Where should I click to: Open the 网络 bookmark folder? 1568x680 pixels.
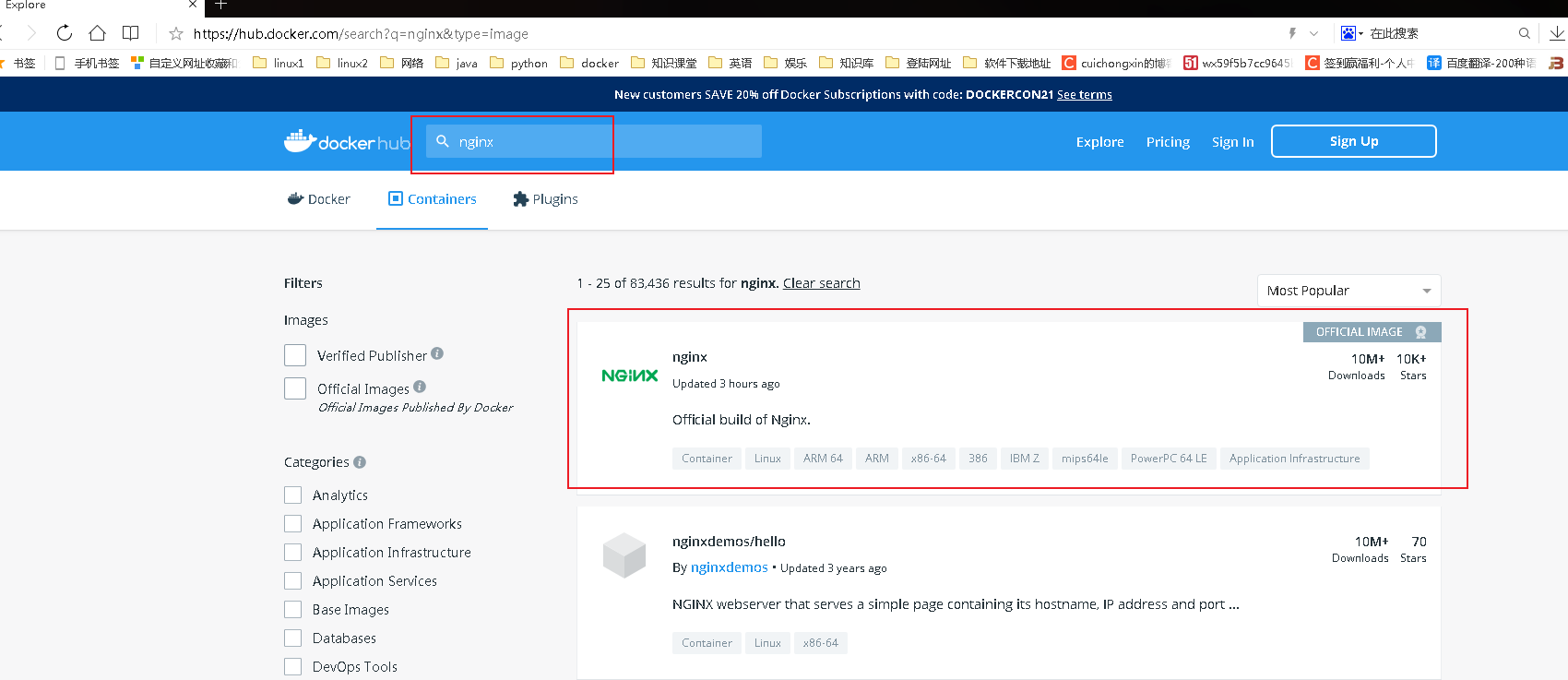pyautogui.click(x=402, y=63)
